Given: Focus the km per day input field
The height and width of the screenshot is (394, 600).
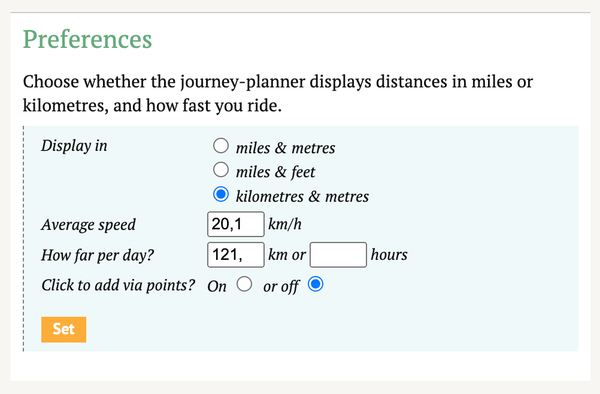Looking at the screenshot, I should (x=236, y=255).
